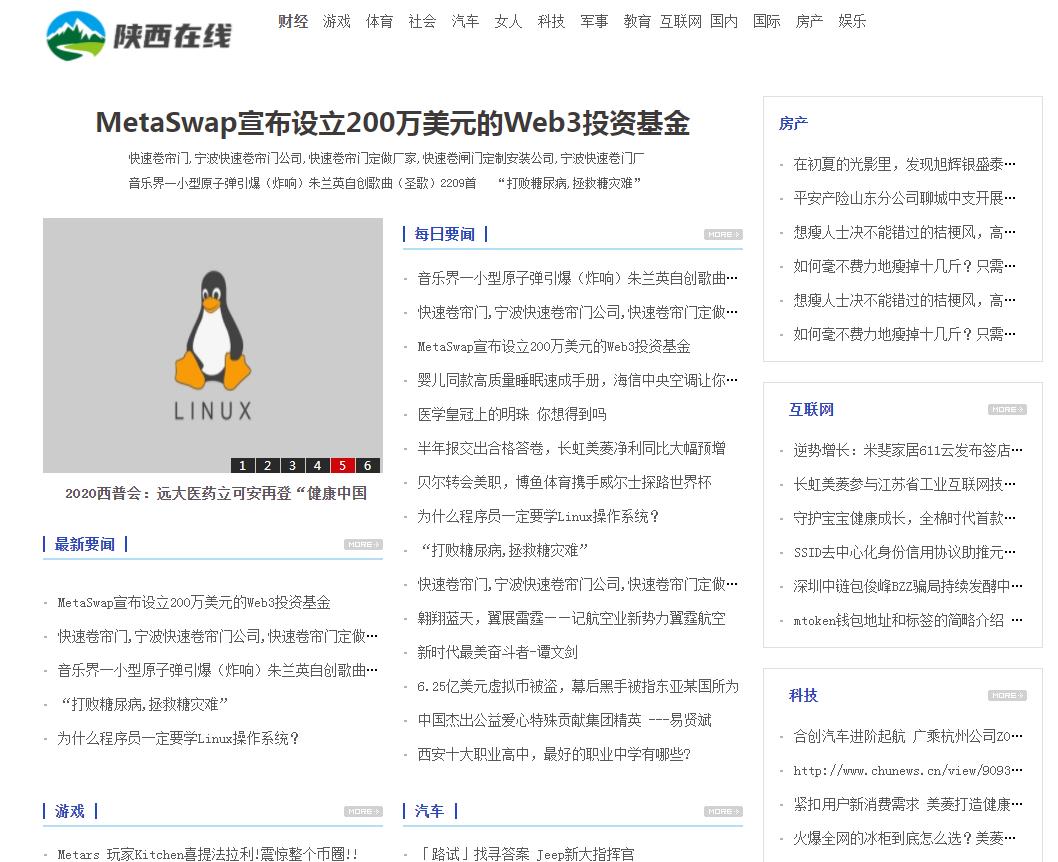Click MORE icon in 游戏 section header
This screenshot has width=1058, height=862.
363,811
